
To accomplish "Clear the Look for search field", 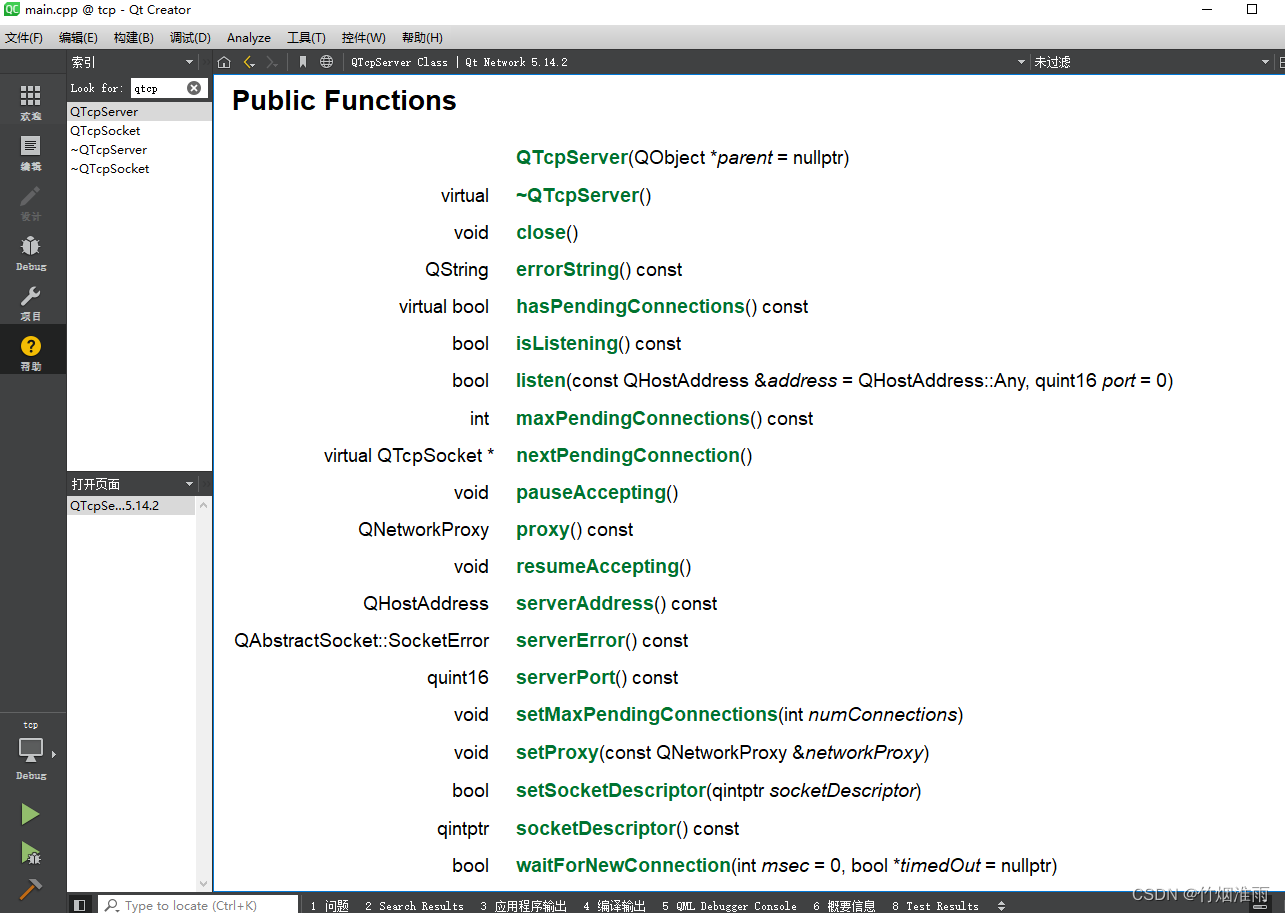I will click(194, 88).
